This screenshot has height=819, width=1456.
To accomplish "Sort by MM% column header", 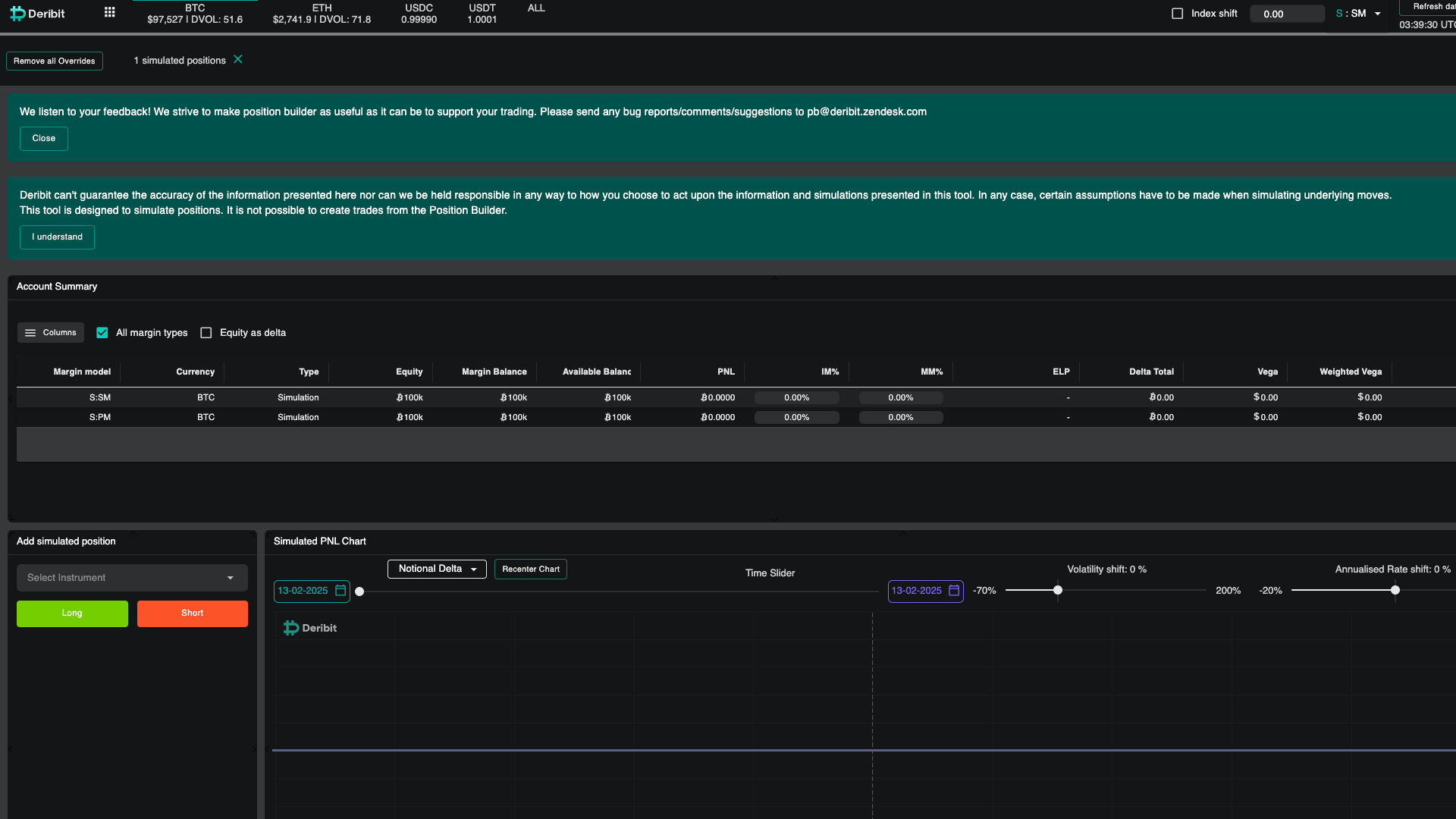I will [x=931, y=372].
